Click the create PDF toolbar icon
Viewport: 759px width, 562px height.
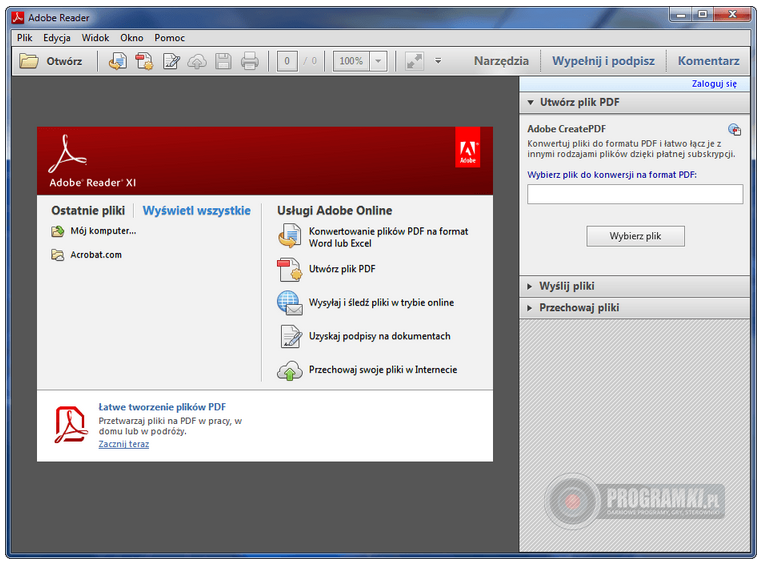144,61
